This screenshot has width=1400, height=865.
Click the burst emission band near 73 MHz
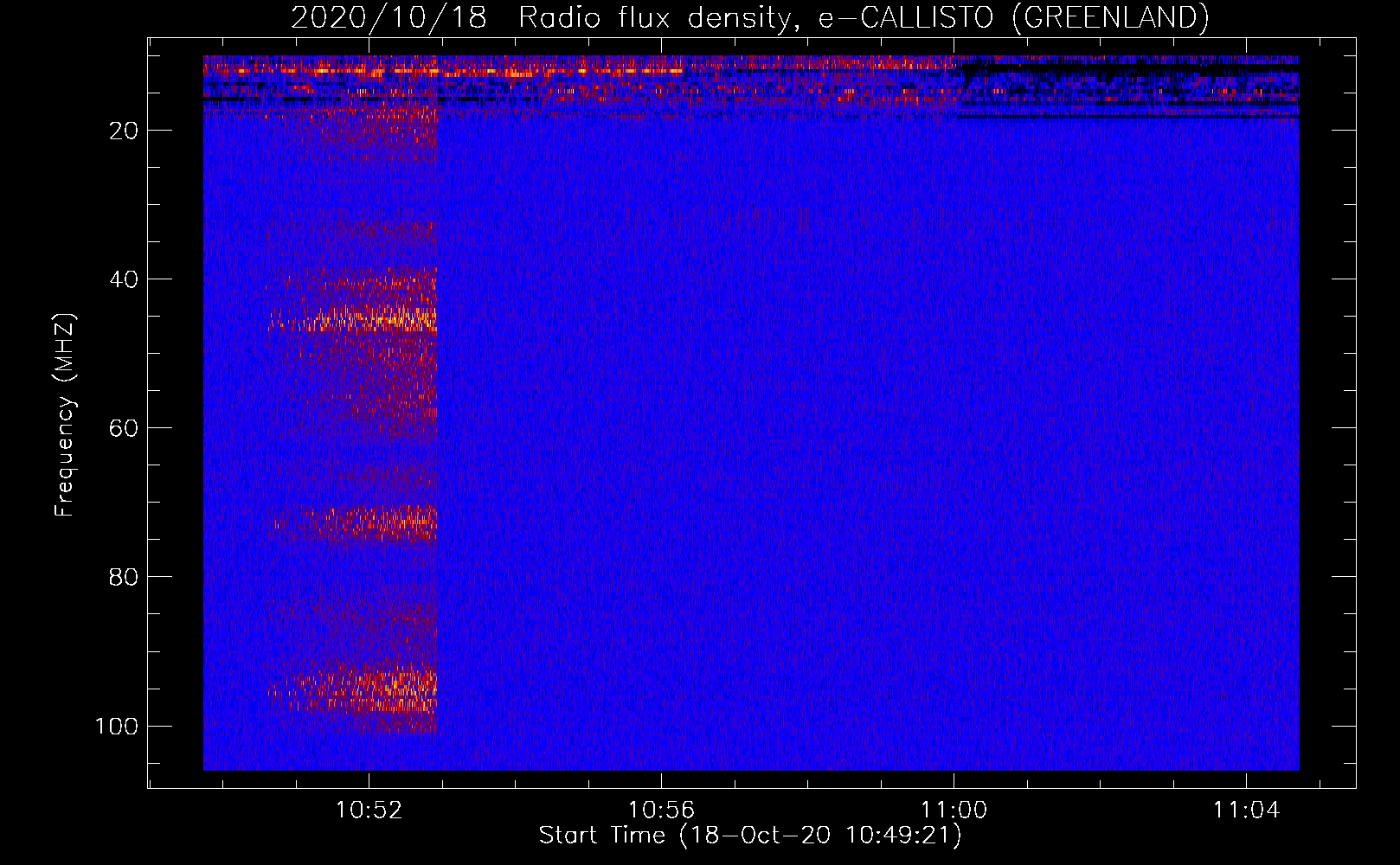(x=356, y=522)
